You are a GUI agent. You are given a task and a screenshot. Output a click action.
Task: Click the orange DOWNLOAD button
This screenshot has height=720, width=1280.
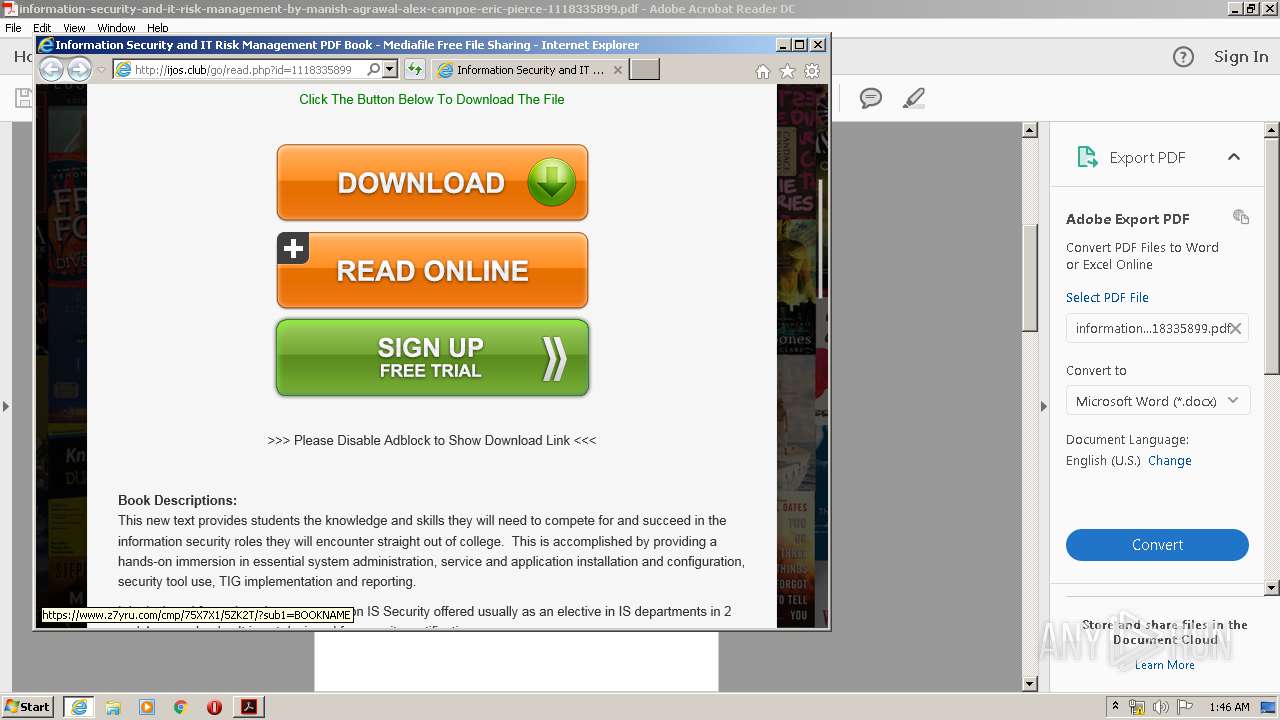coord(432,183)
